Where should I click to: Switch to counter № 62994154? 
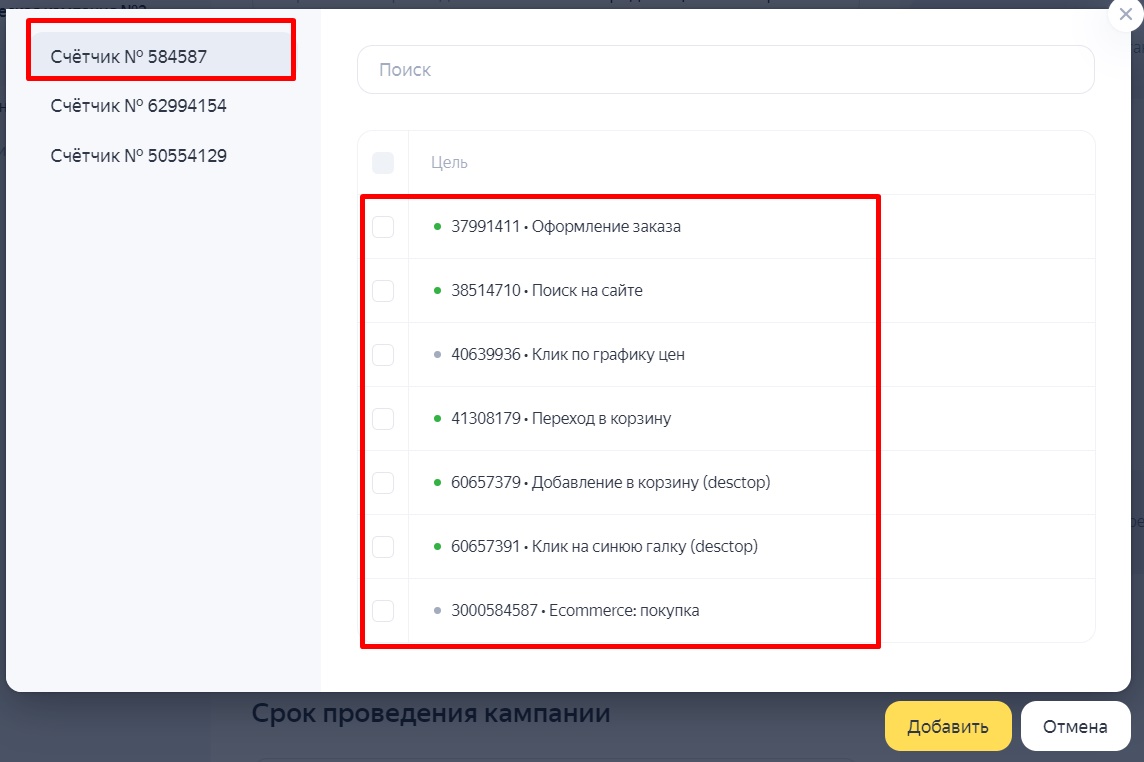[139, 106]
